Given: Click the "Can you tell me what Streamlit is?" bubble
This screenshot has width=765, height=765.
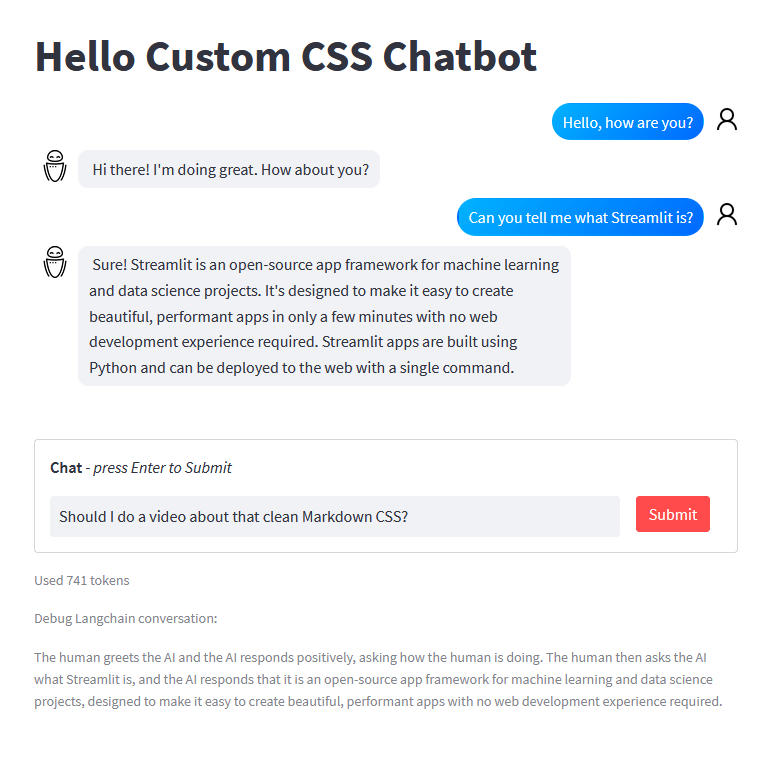Looking at the screenshot, I should (580, 217).
